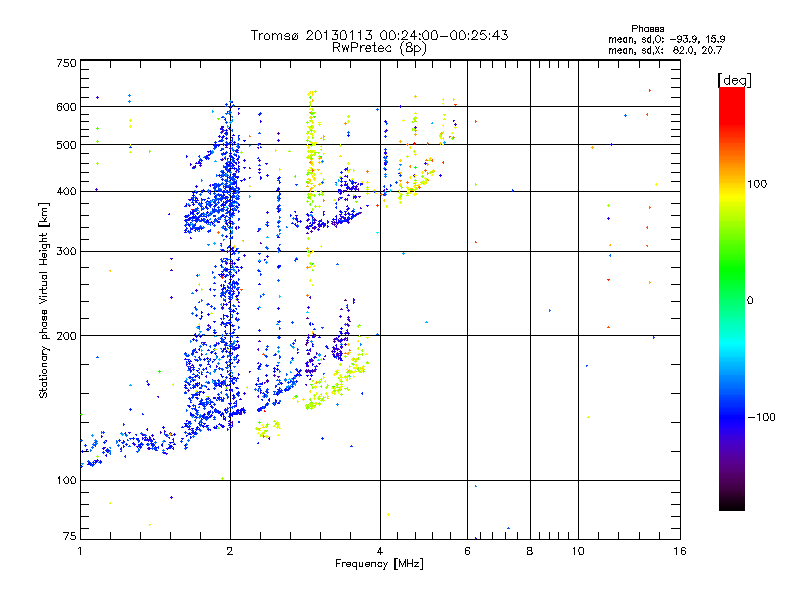Viewport: 800px width, 600px height.
Task: Click the '8' frequency axis tick label
Action: (x=530, y=551)
